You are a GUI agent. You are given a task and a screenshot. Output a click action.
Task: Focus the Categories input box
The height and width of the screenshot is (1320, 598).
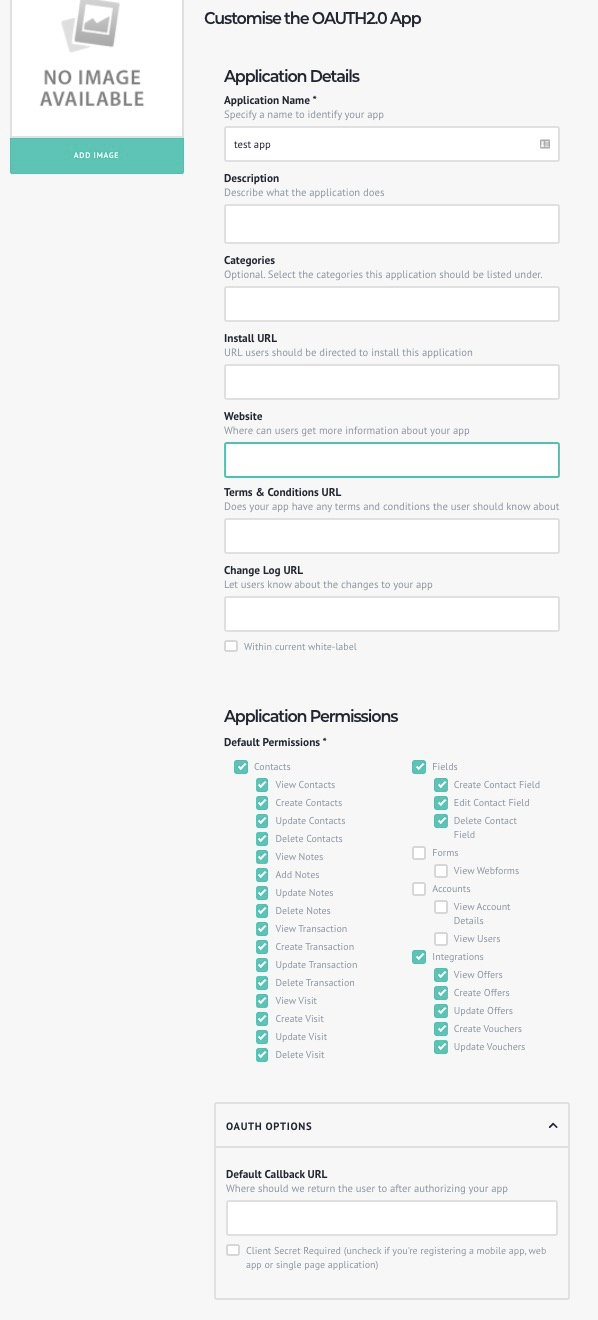coord(391,304)
